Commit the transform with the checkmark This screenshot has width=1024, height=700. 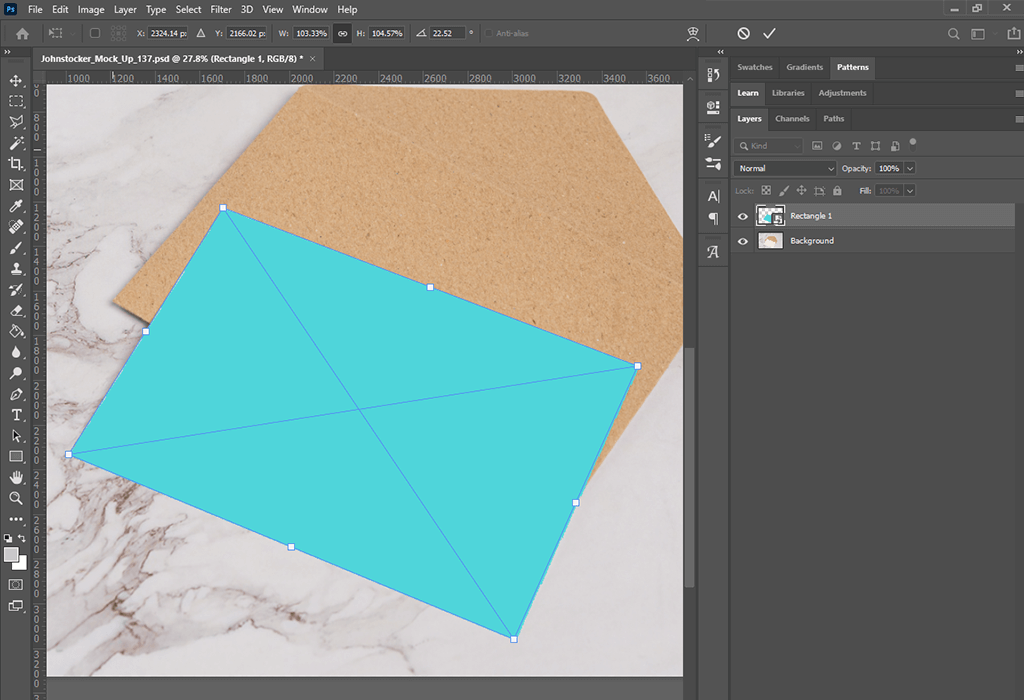click(x=769, y=33)
